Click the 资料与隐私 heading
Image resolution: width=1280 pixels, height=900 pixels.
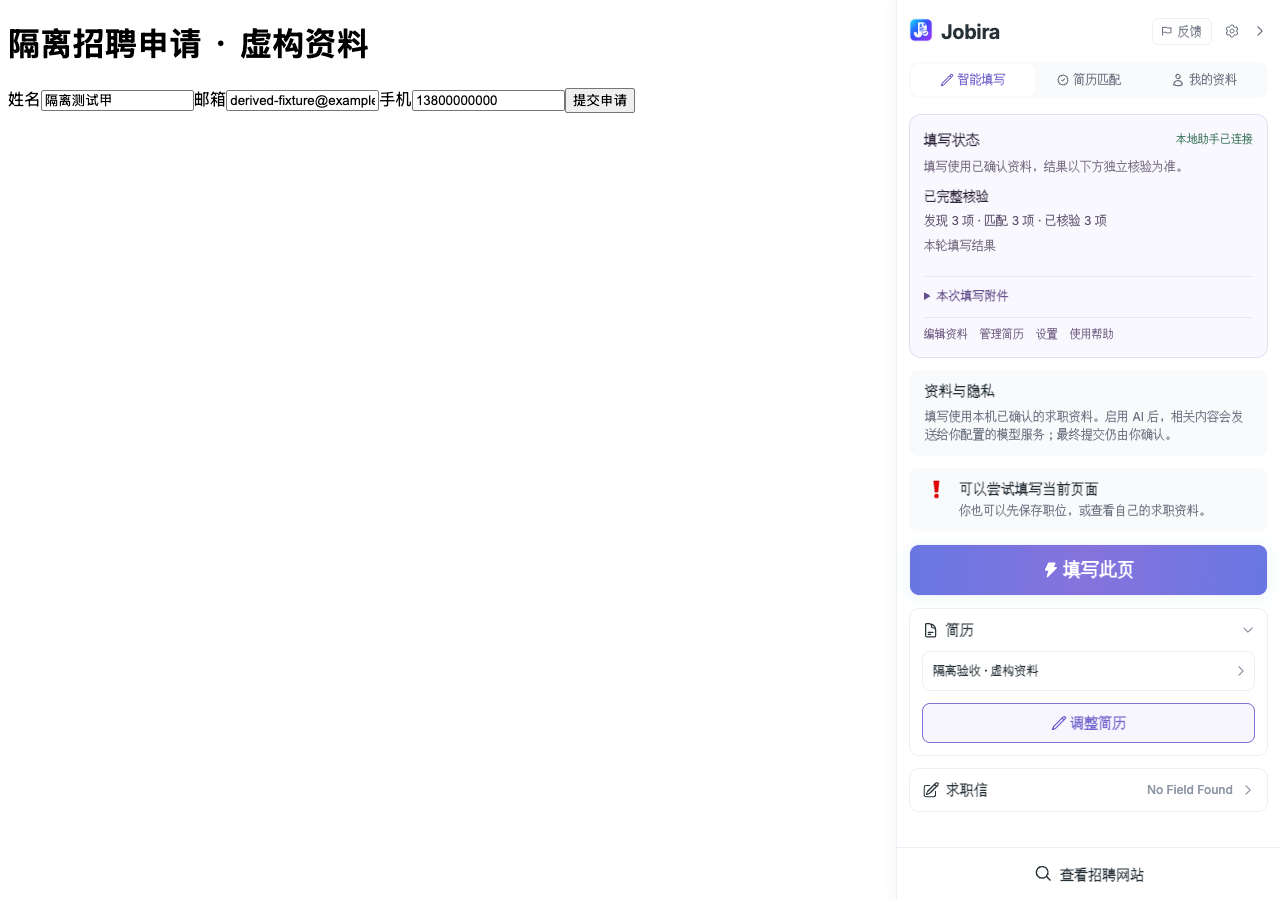point(959,391)
